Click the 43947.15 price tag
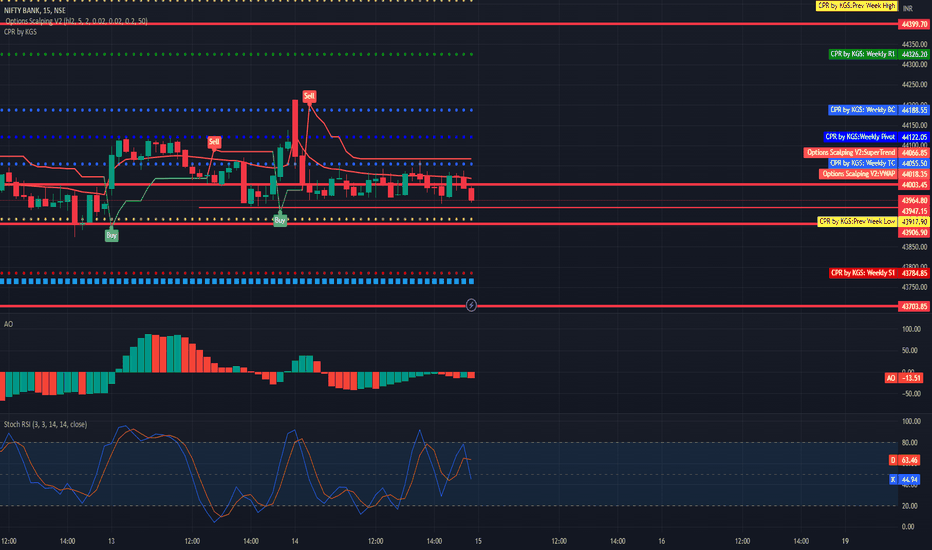932x550 pixels. click(x=914, y=211)
